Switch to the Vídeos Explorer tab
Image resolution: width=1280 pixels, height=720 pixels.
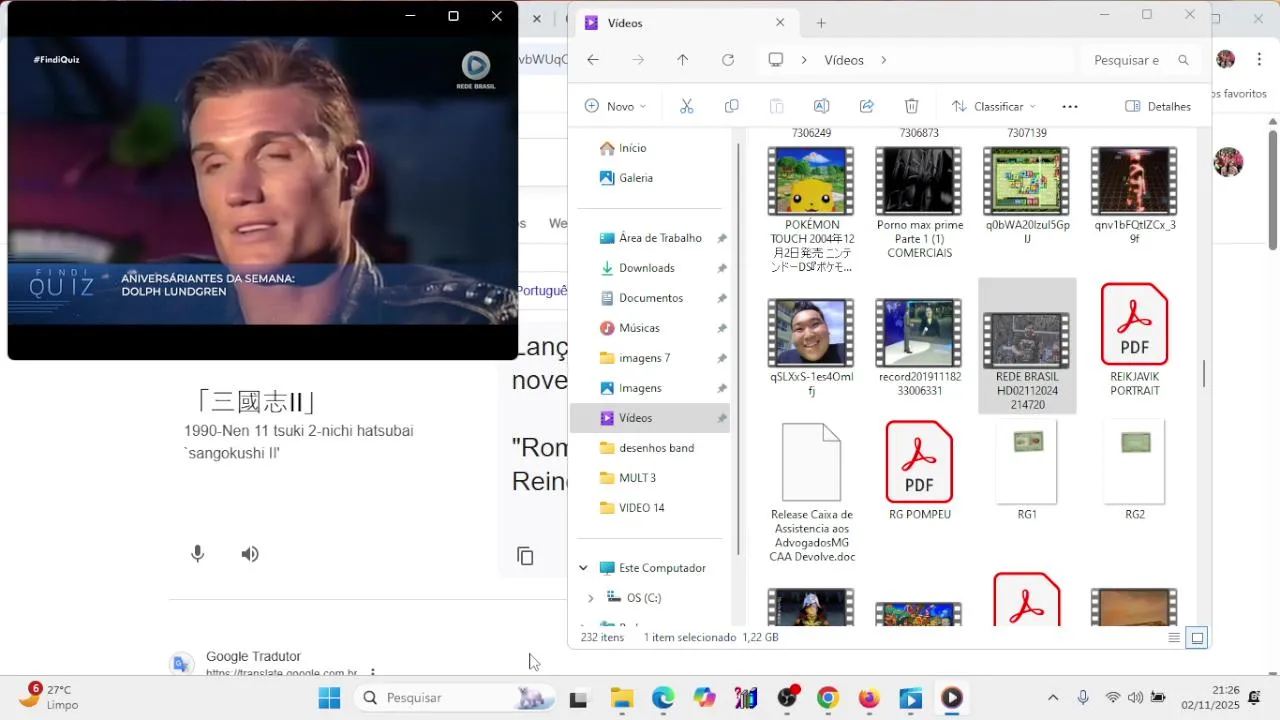click(x=685, y=23)
